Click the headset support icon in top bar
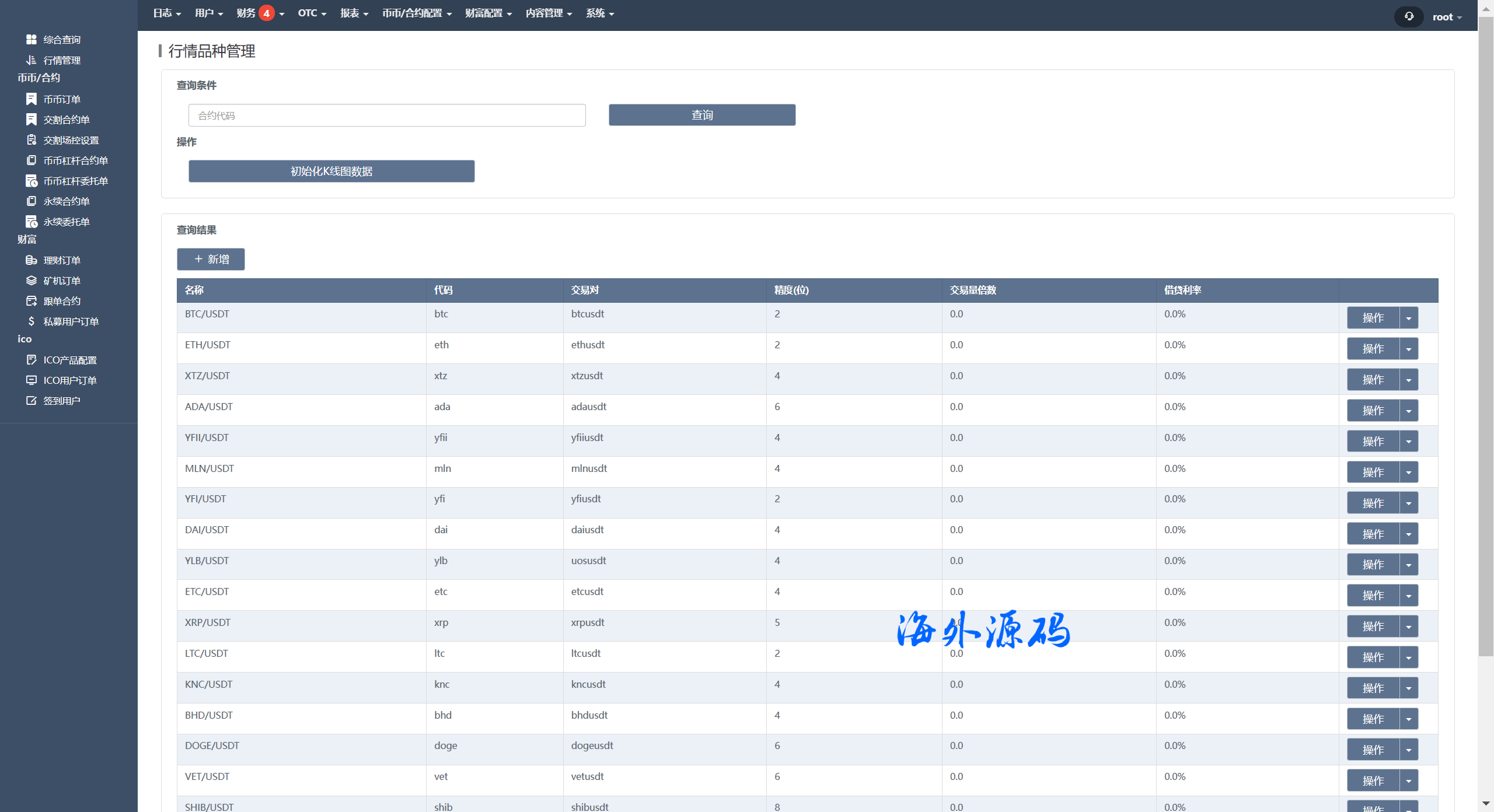This screenshot has width=1494, height=812. click(x=1409, y=16)
